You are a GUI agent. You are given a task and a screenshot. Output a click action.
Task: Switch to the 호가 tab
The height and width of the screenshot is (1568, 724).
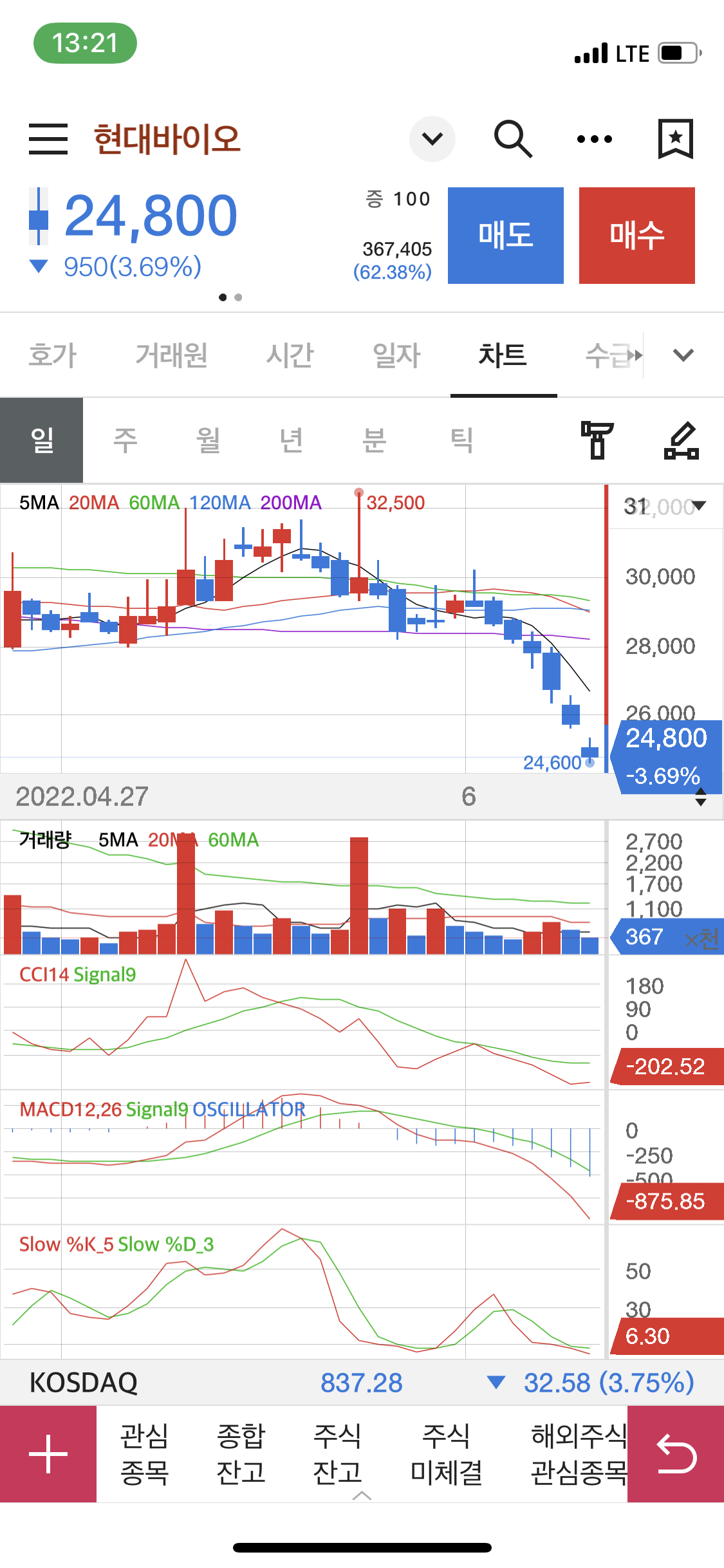click(53, 355)
